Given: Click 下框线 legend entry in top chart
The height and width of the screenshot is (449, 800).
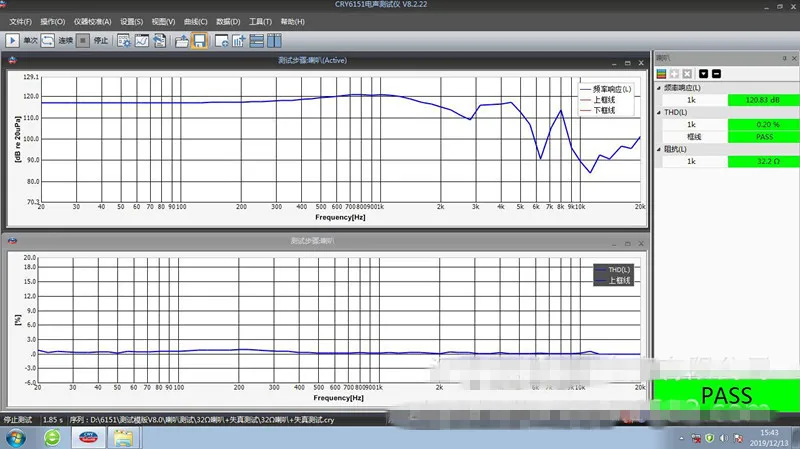Looking at the screenshot, I should tap(597, 110).
